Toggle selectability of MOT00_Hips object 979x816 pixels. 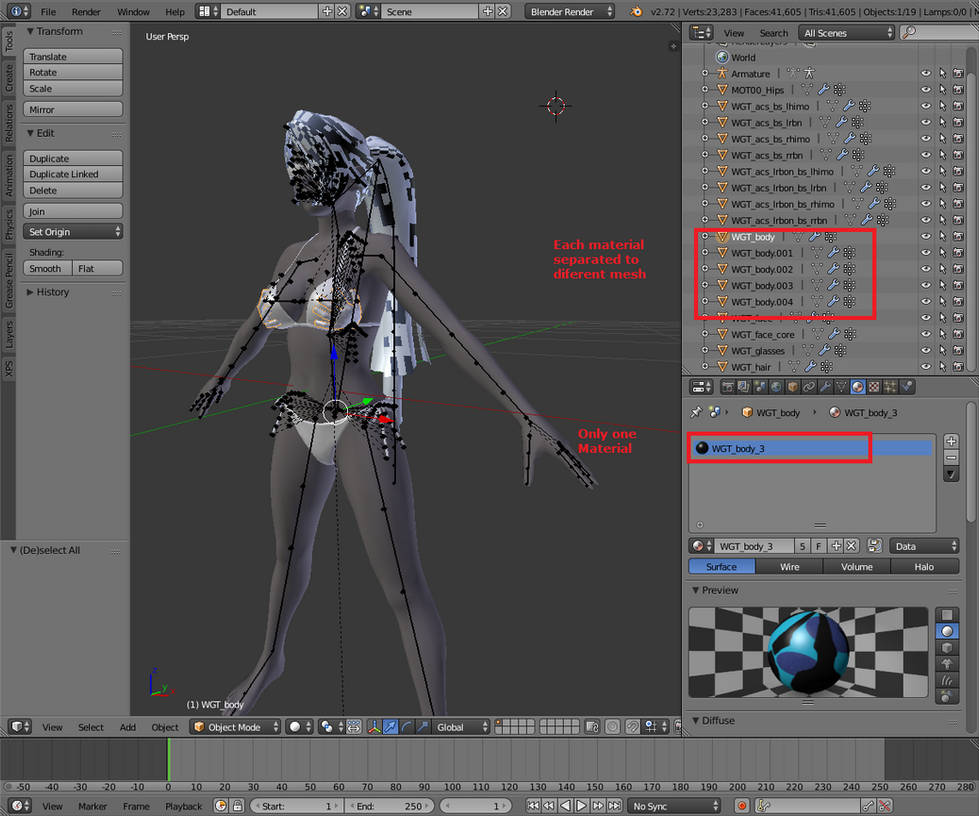[942, 89]
